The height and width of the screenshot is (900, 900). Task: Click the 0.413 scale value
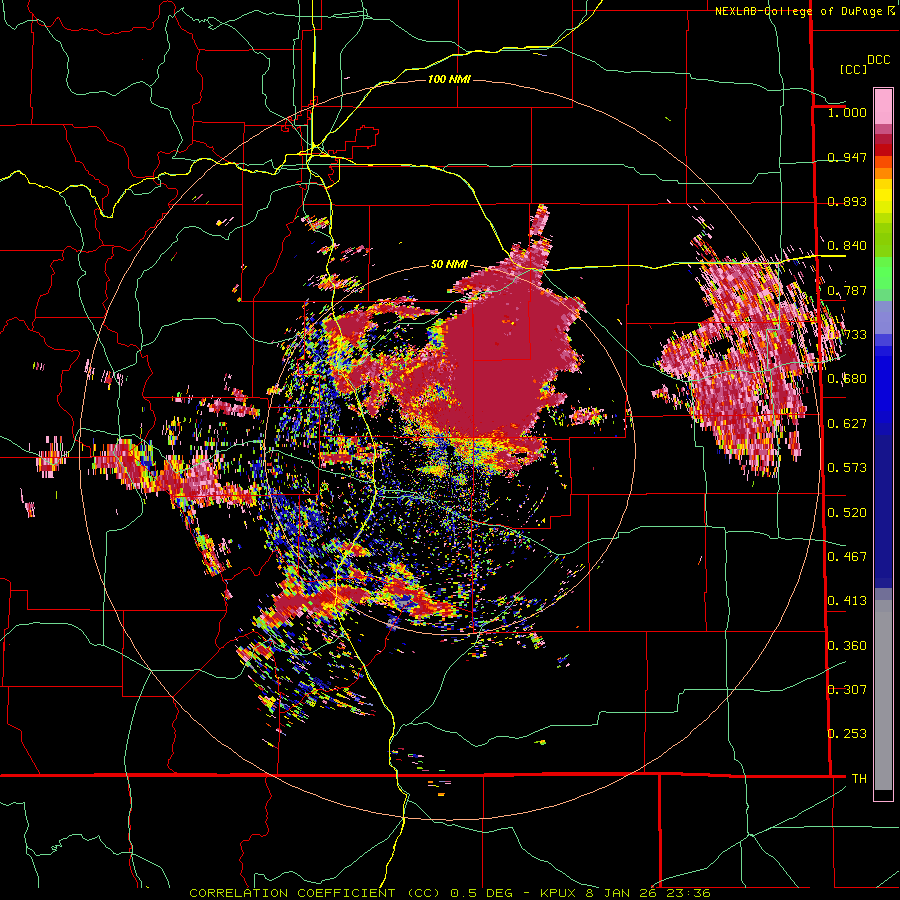tap(847, 601)
